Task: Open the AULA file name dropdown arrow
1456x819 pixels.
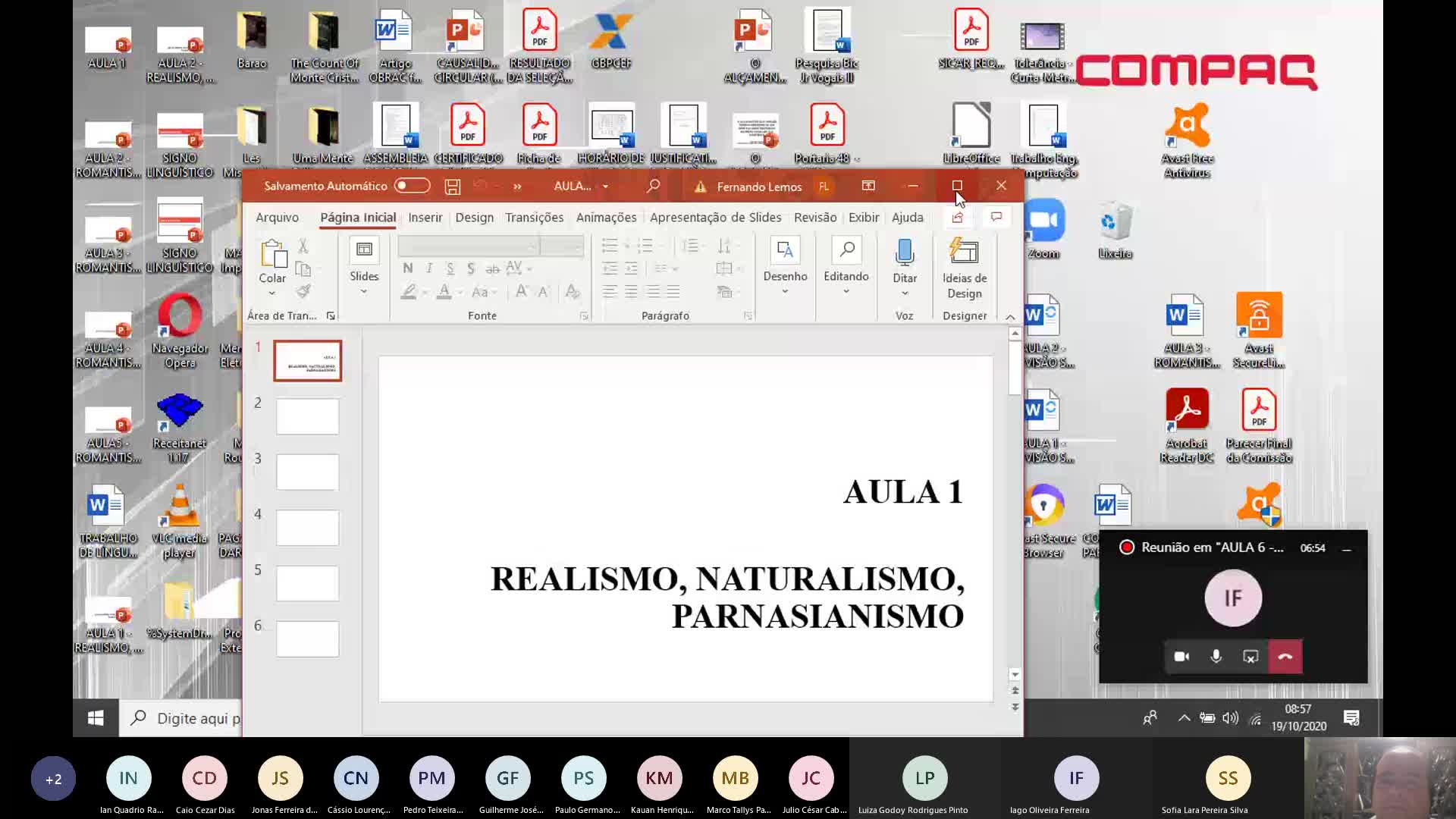Action: pos(605,187)
